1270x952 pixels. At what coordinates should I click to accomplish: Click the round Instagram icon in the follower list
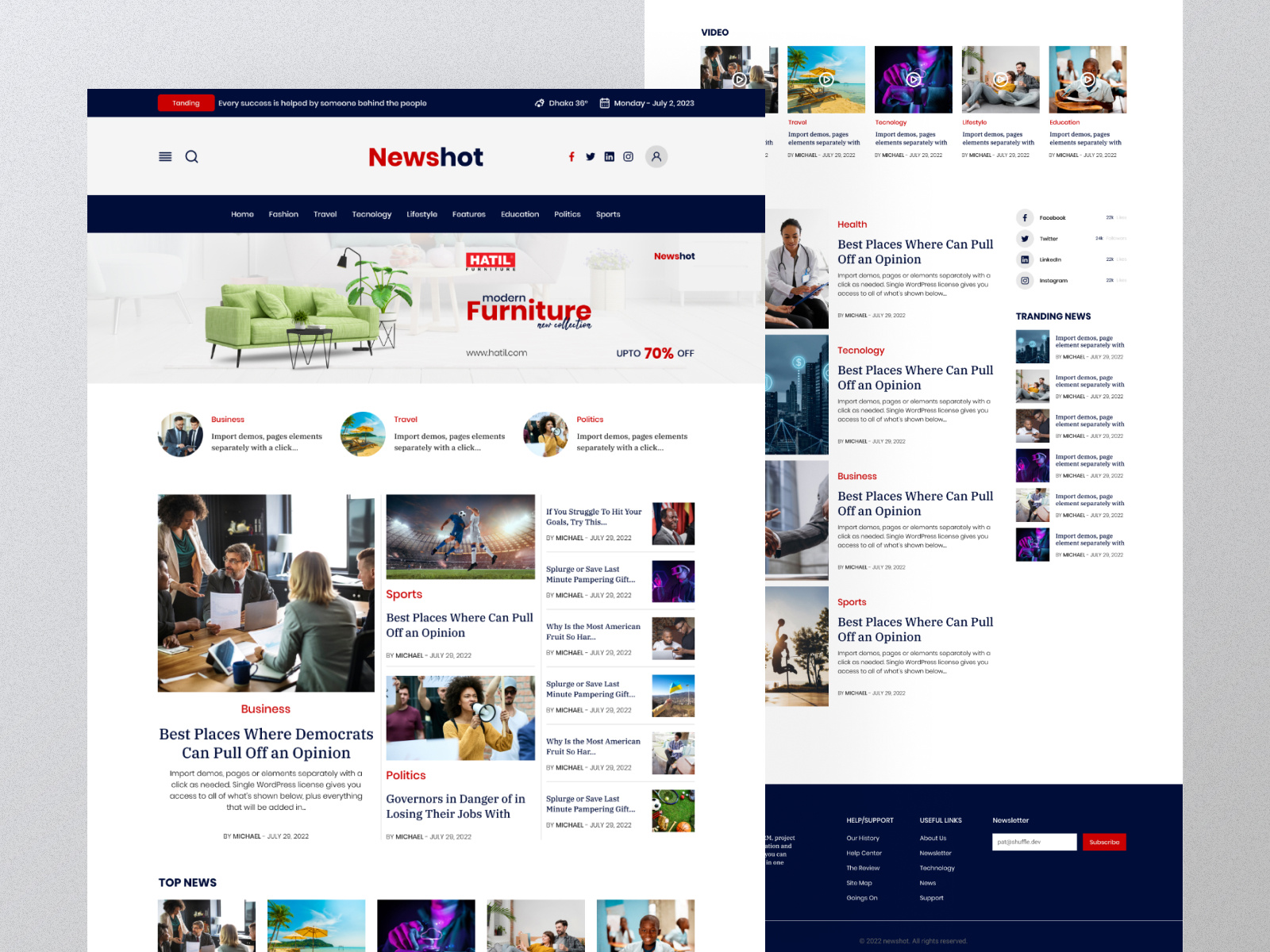(1025, 281)
